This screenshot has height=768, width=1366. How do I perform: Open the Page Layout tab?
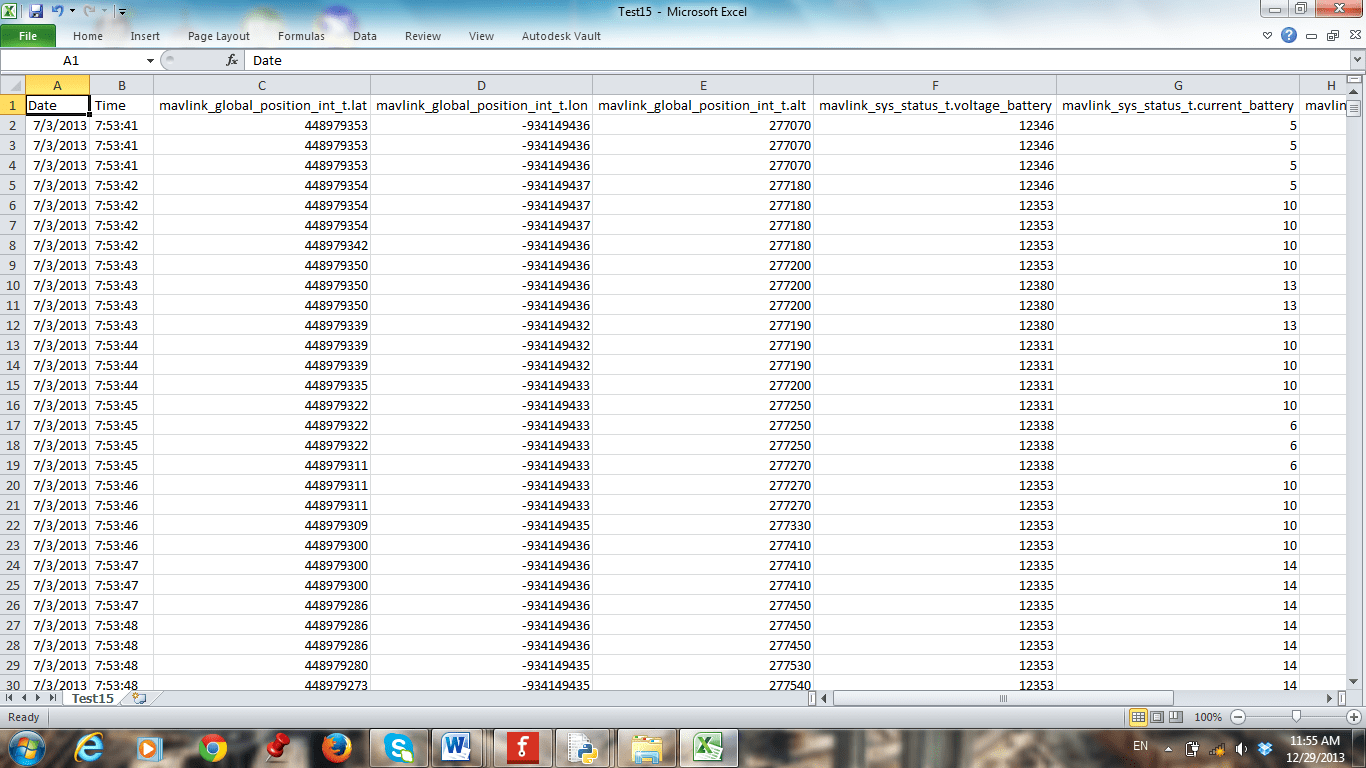click(x=219, y=36)
